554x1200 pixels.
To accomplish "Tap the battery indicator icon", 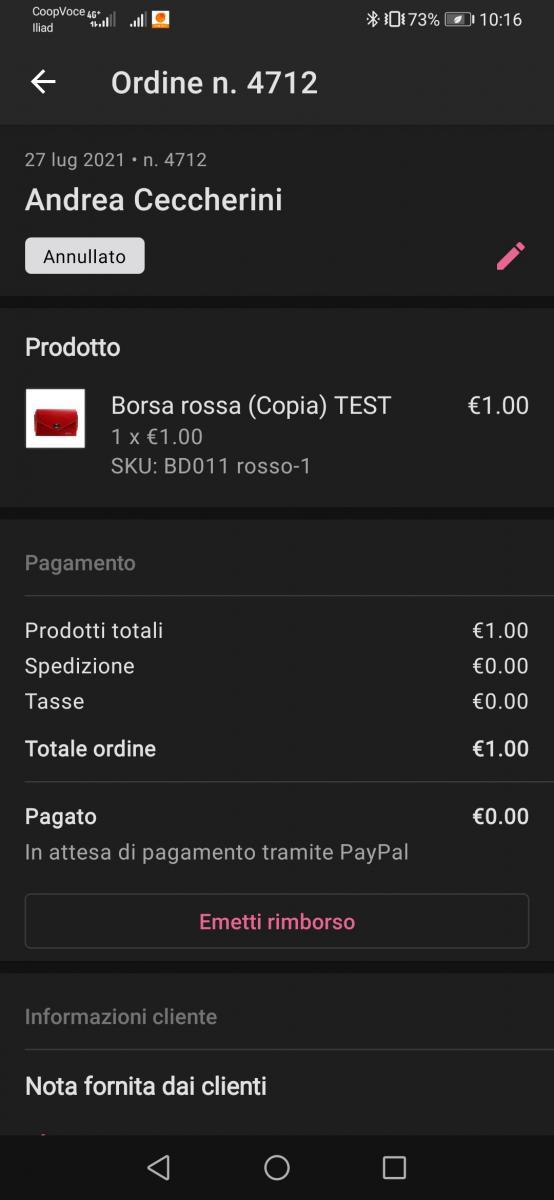I will pyautogui.click(x=459, y=19).
